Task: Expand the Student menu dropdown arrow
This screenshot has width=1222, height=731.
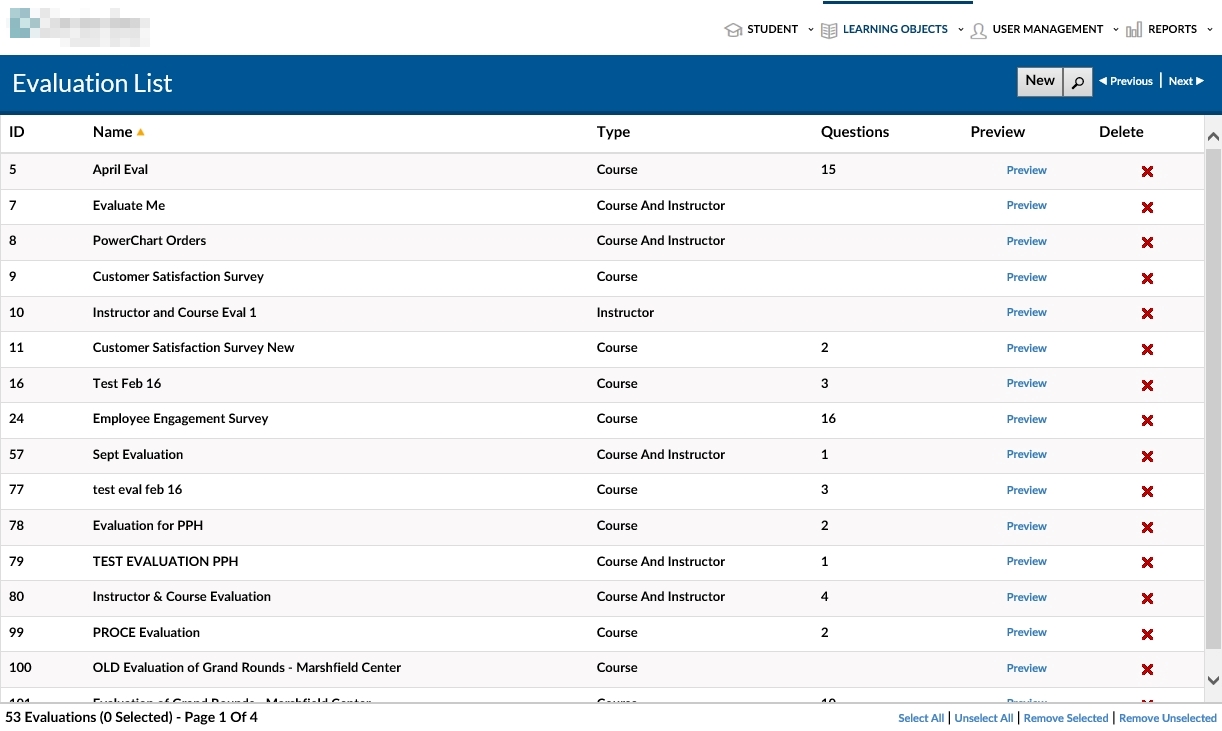Action: pos(810,30)
